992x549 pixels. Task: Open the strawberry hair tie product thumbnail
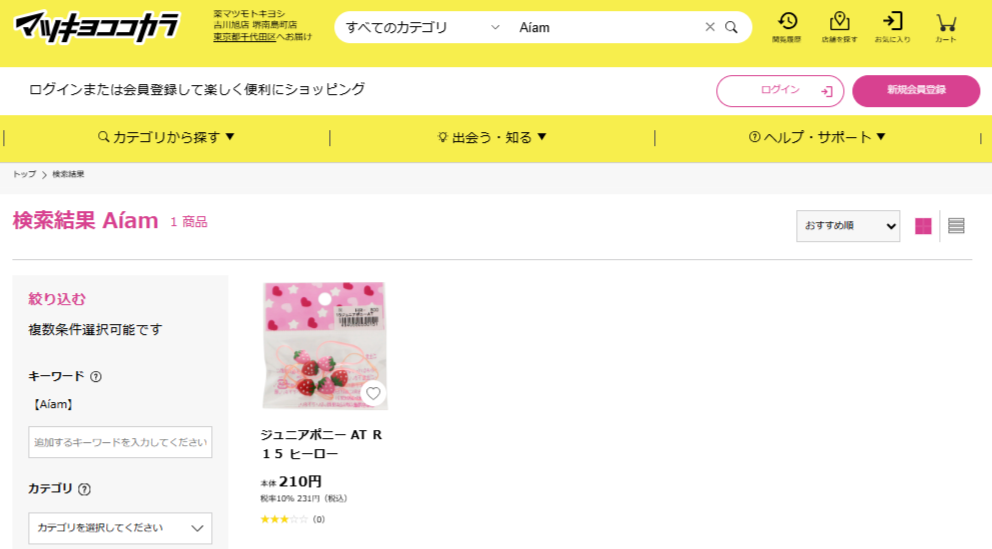[325, 345]
